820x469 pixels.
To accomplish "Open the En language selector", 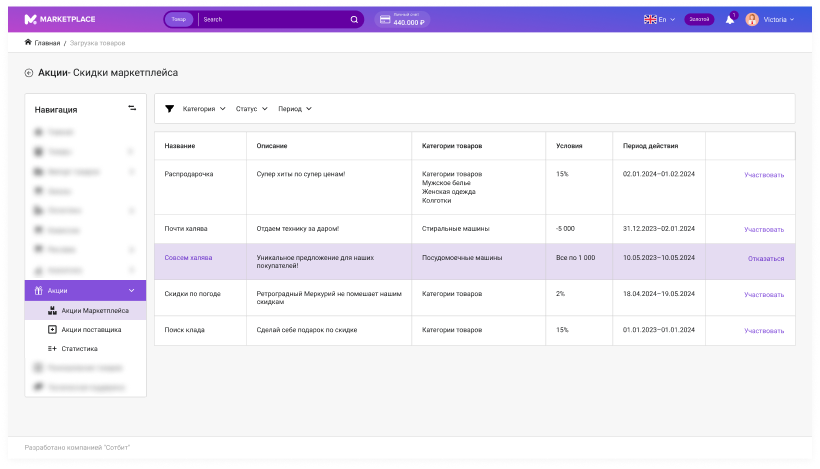I will pyautogui.click(x=659, y=19).
